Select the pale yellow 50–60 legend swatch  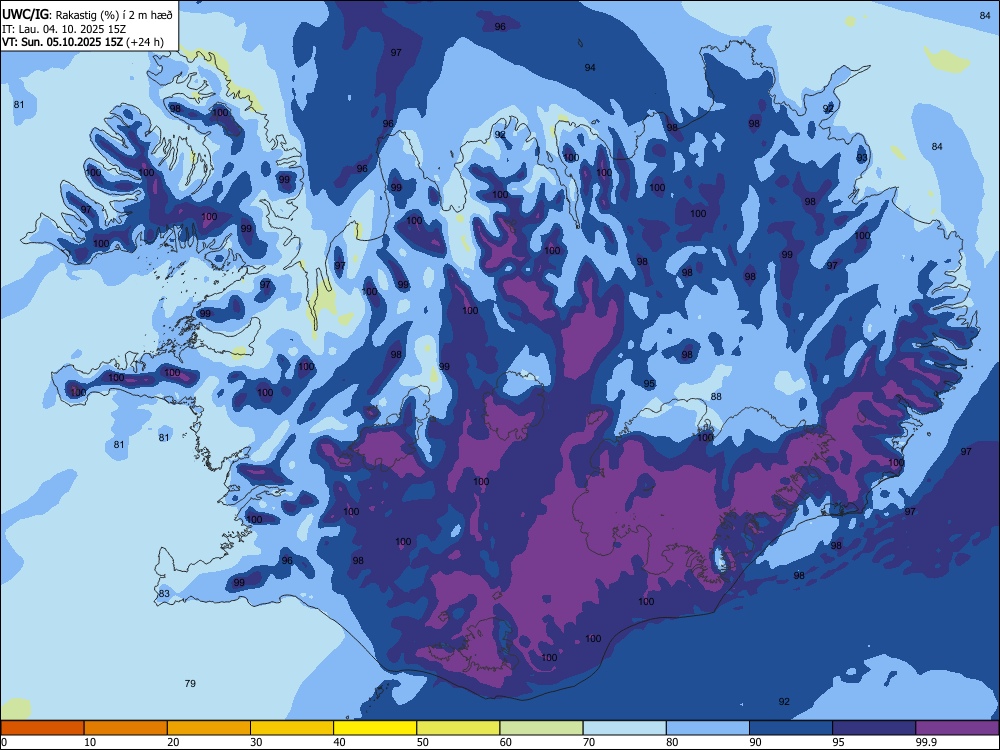click(x=459, y=728)
